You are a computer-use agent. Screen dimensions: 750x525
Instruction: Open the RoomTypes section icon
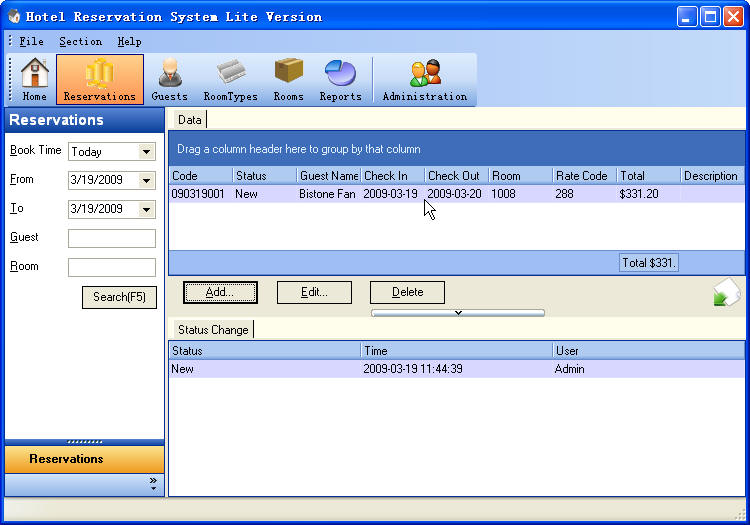click(230, 79)
